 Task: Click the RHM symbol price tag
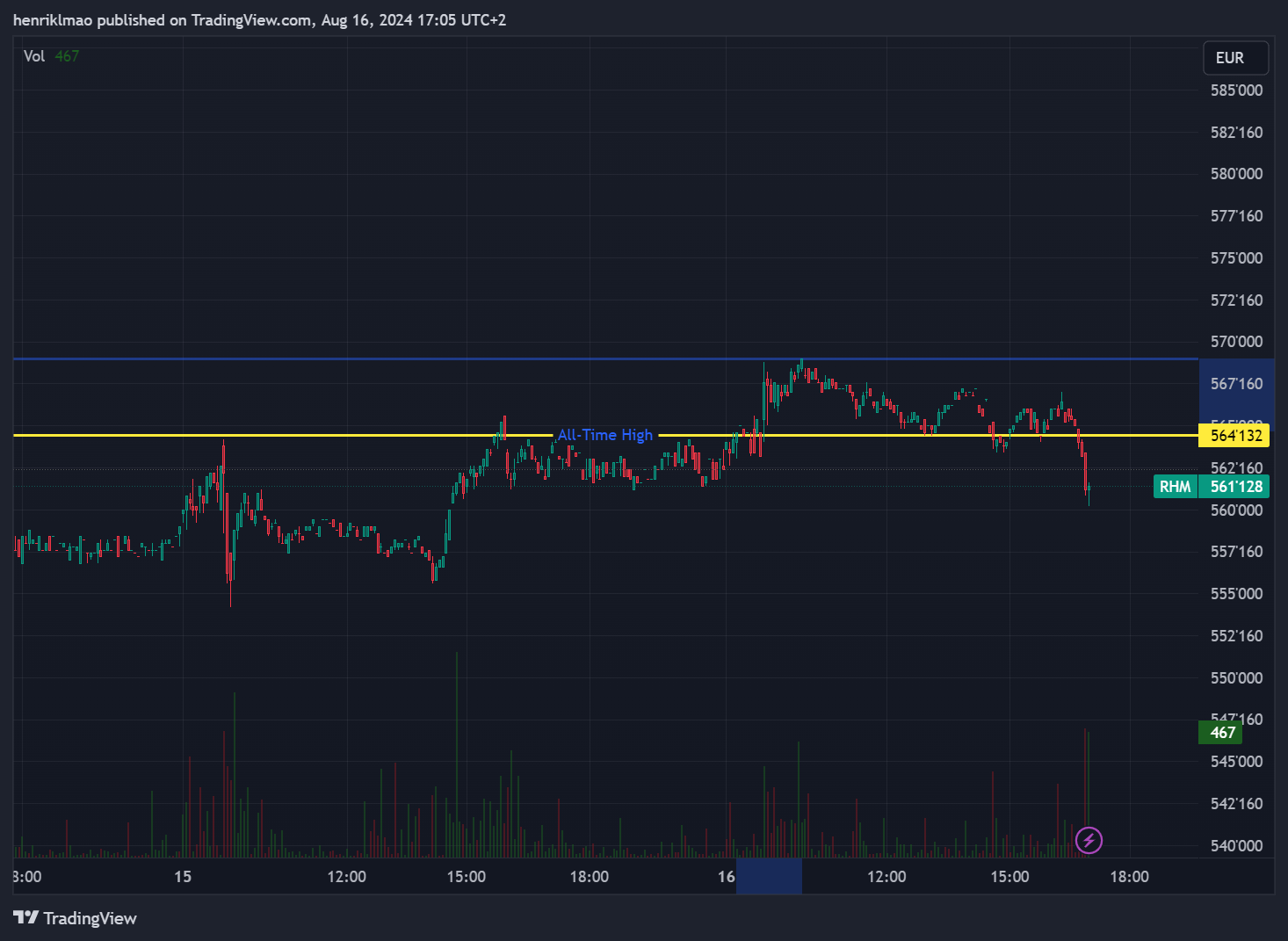point(1175,487)
